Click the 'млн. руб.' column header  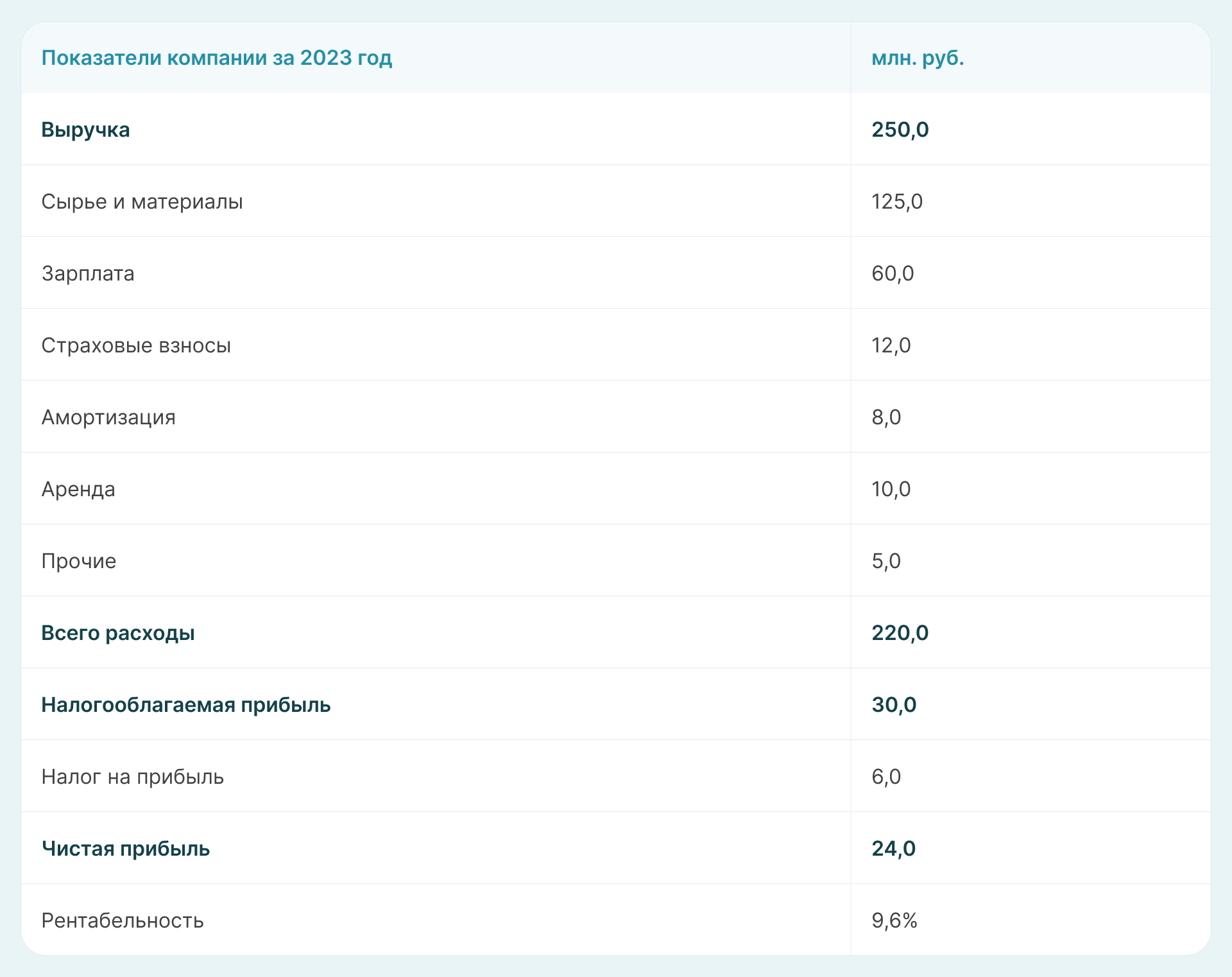[x=918, y=58]
